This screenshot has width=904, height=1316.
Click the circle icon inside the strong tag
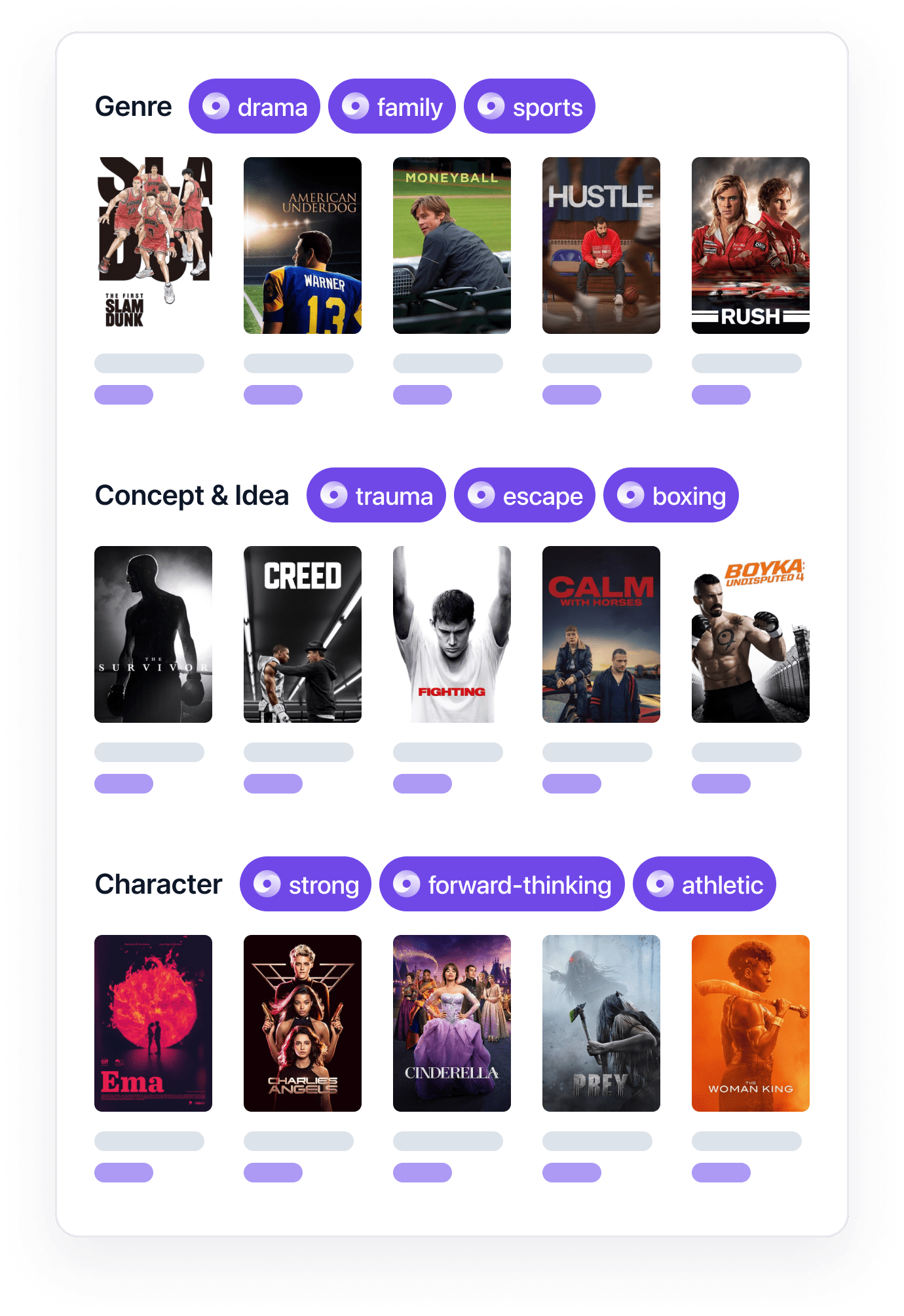pos(267,884)
